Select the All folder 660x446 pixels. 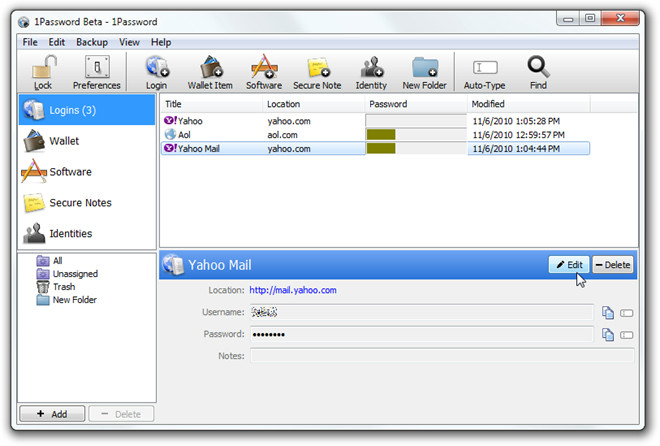49,260
